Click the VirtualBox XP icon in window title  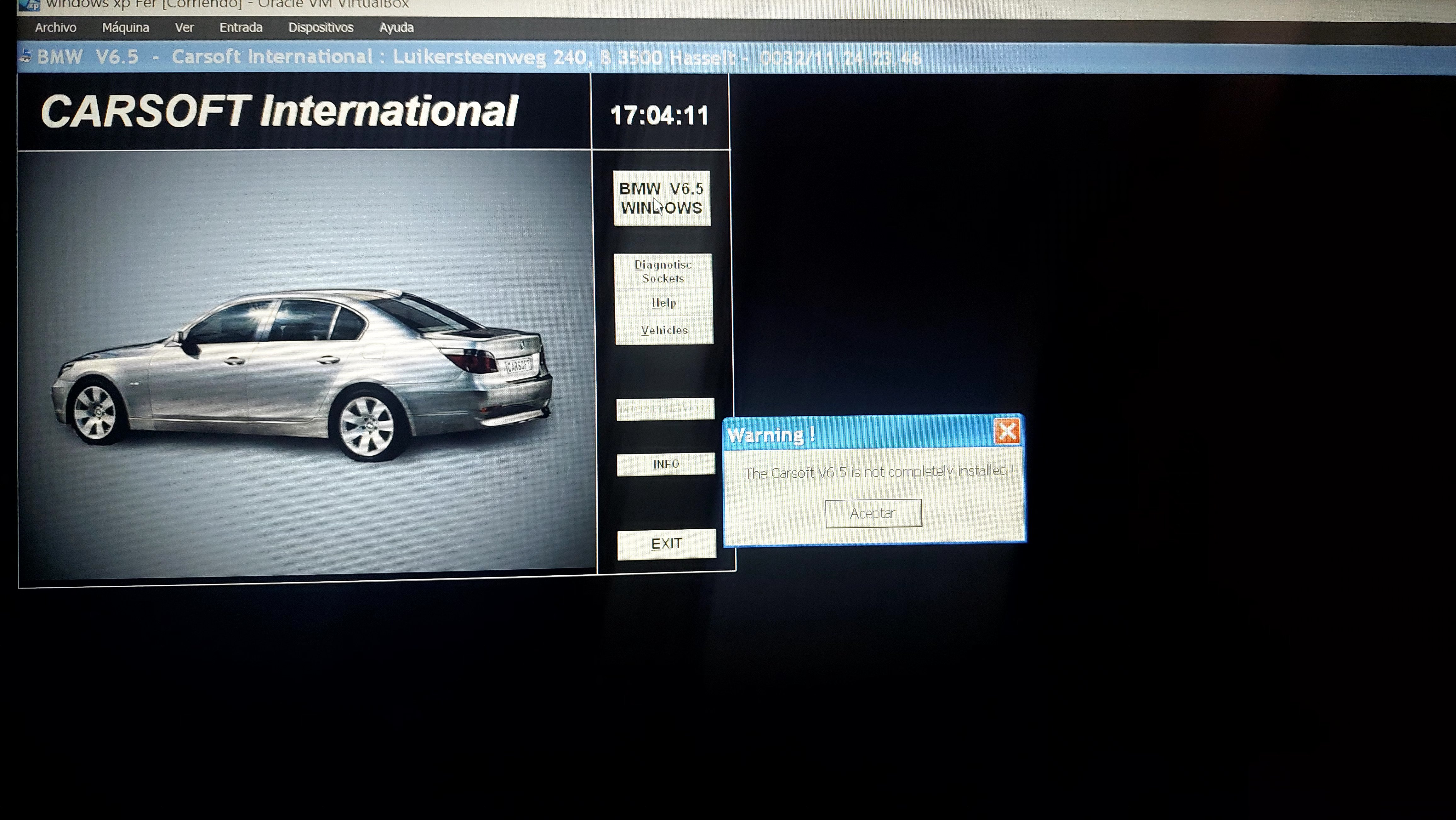pyautogui.click(x=29, y=5)
